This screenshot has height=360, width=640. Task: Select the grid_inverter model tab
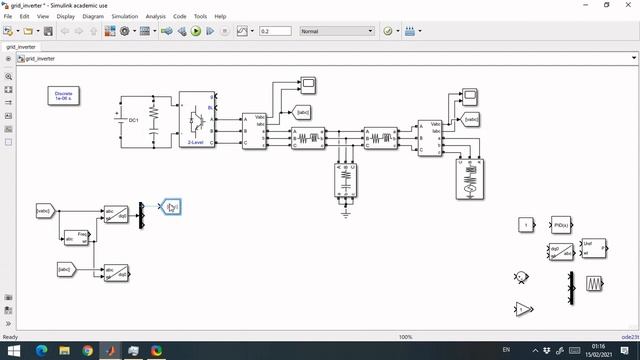coord(21,47)
